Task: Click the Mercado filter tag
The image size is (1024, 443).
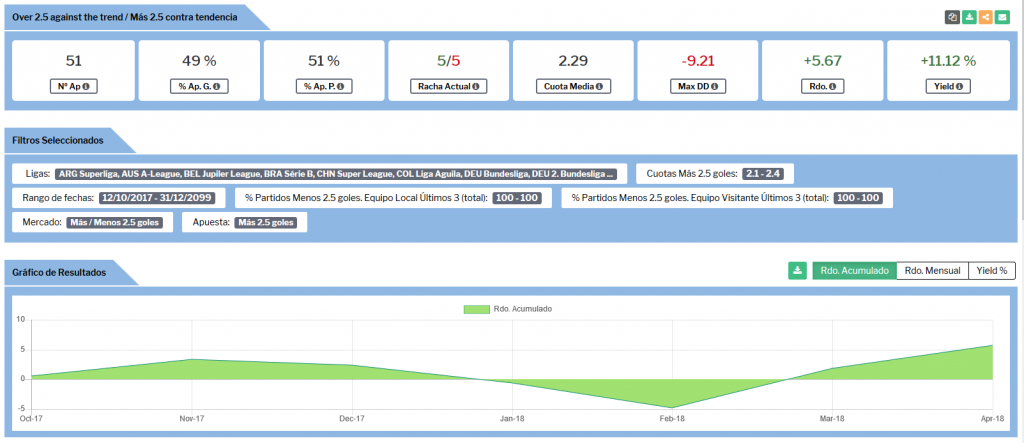Action: (118, 222)
